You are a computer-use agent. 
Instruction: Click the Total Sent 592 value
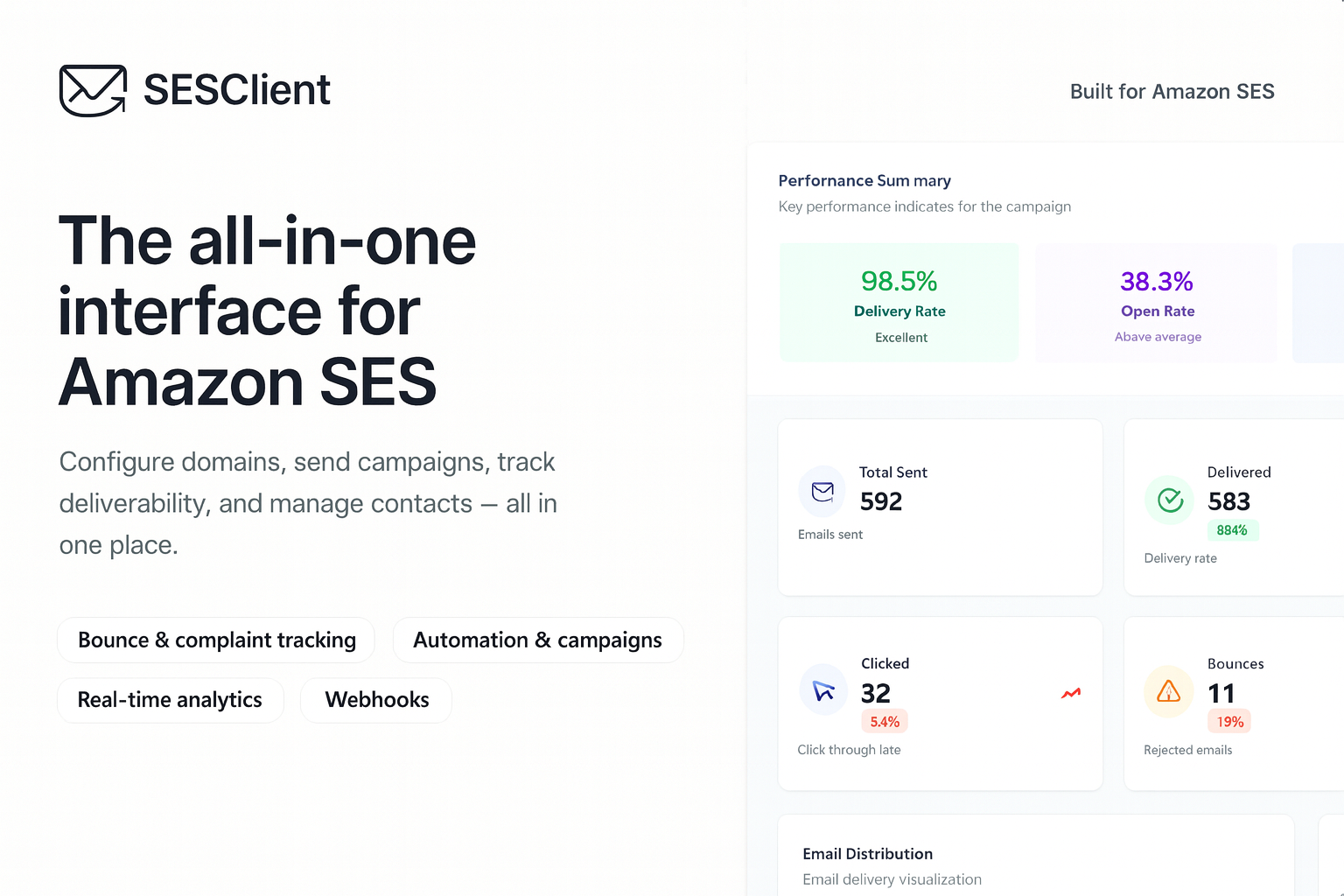coord(880,501)
